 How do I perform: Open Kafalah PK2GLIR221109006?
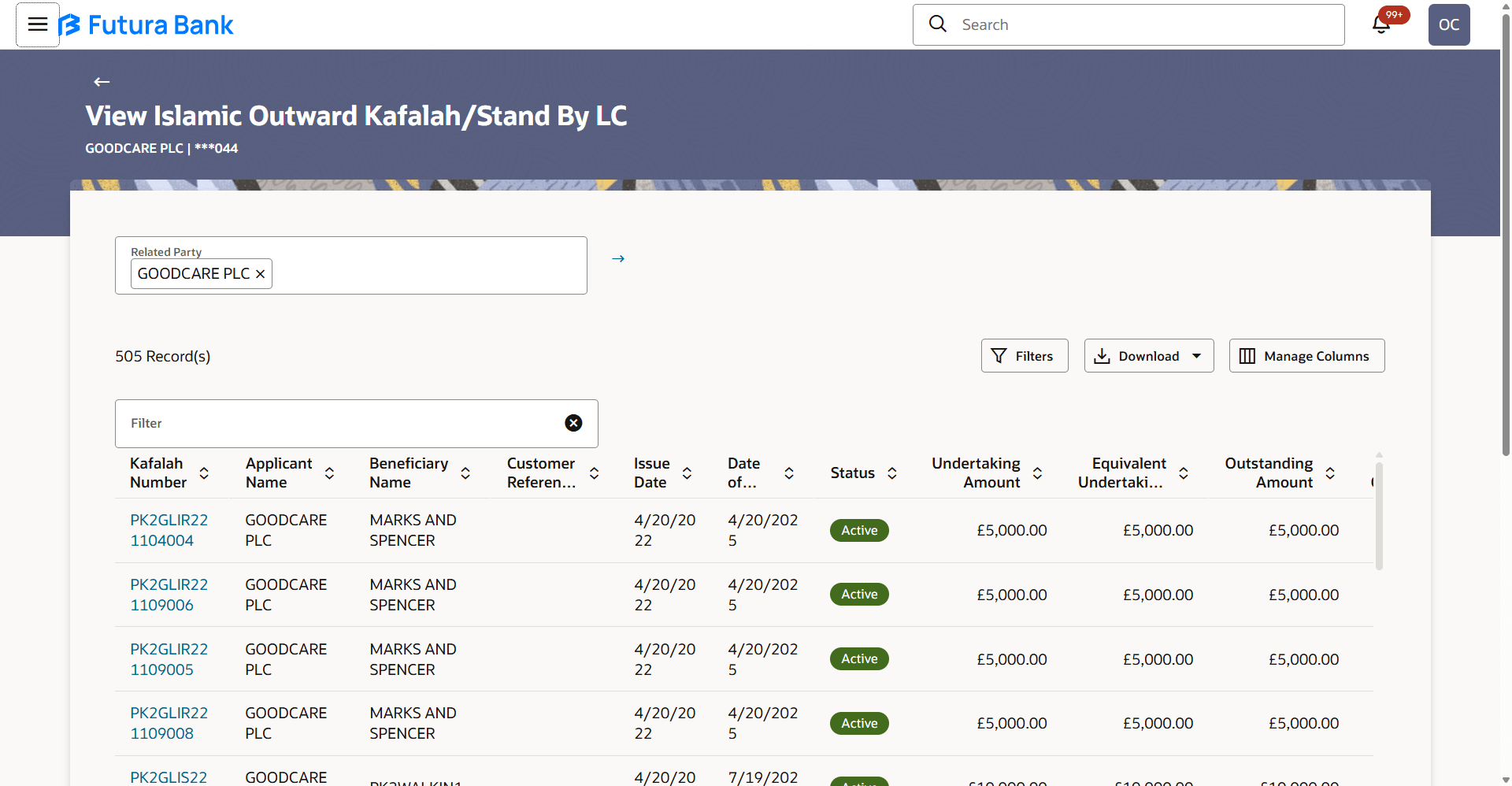[x=169, y=595]
